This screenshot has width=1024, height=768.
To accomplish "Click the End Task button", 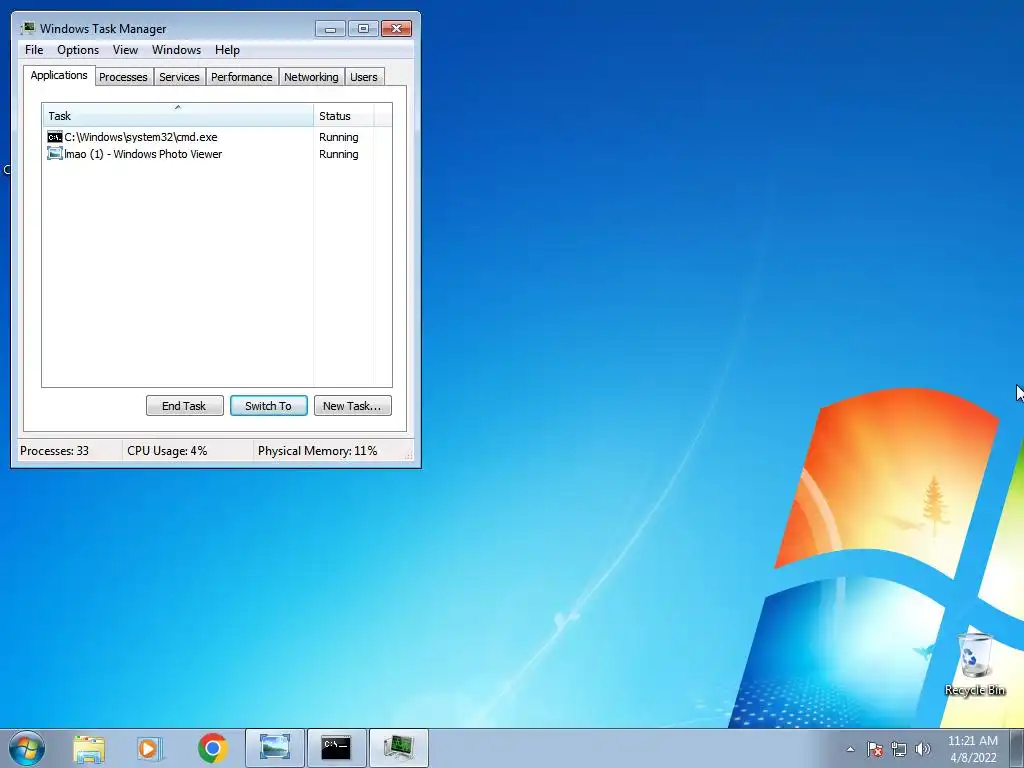I will (184, 406).
